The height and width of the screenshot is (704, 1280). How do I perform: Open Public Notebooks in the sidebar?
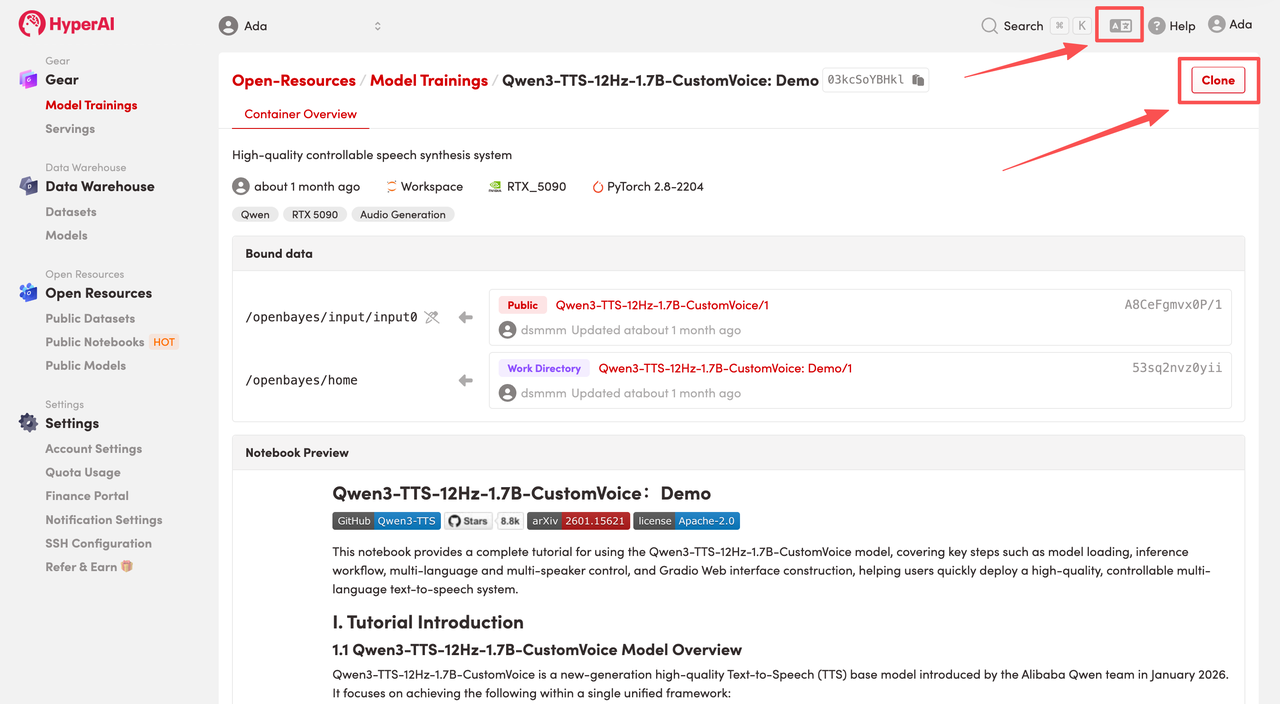click(x=95, y=342)
